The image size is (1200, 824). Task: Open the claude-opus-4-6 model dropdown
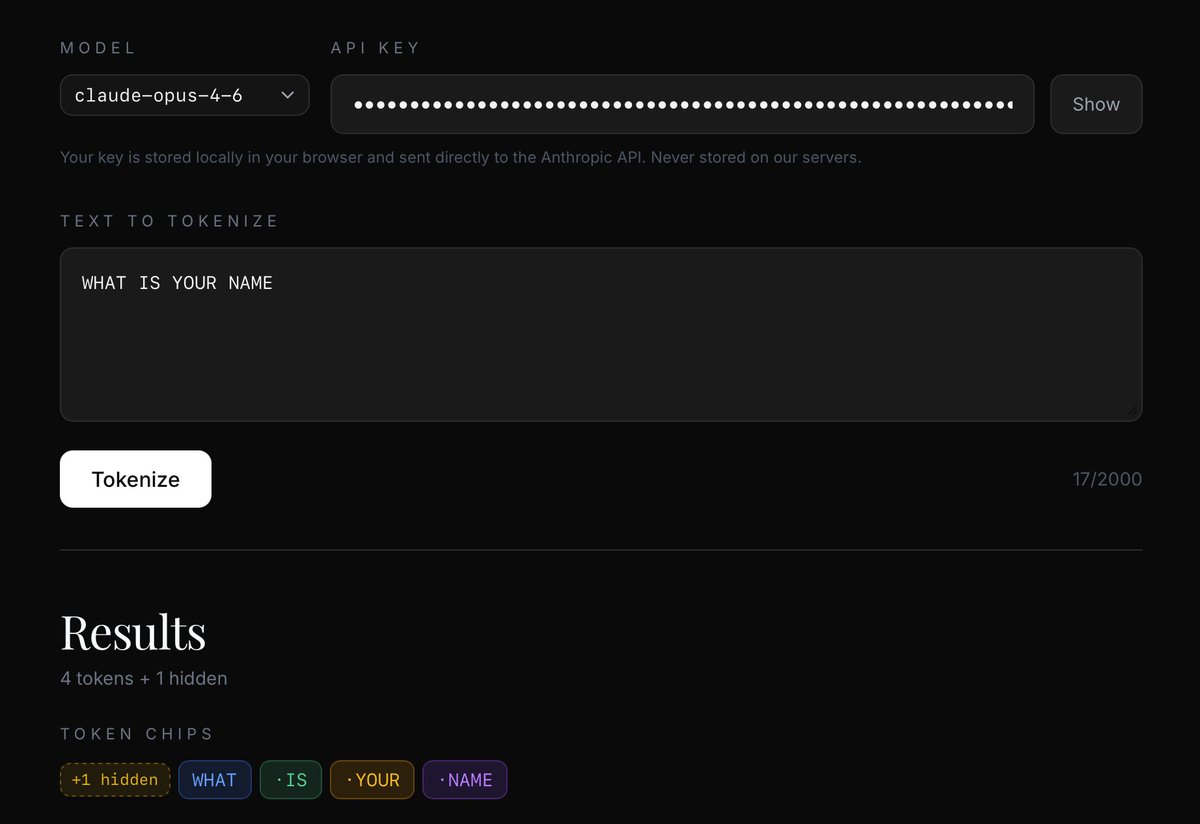point(184,95)
